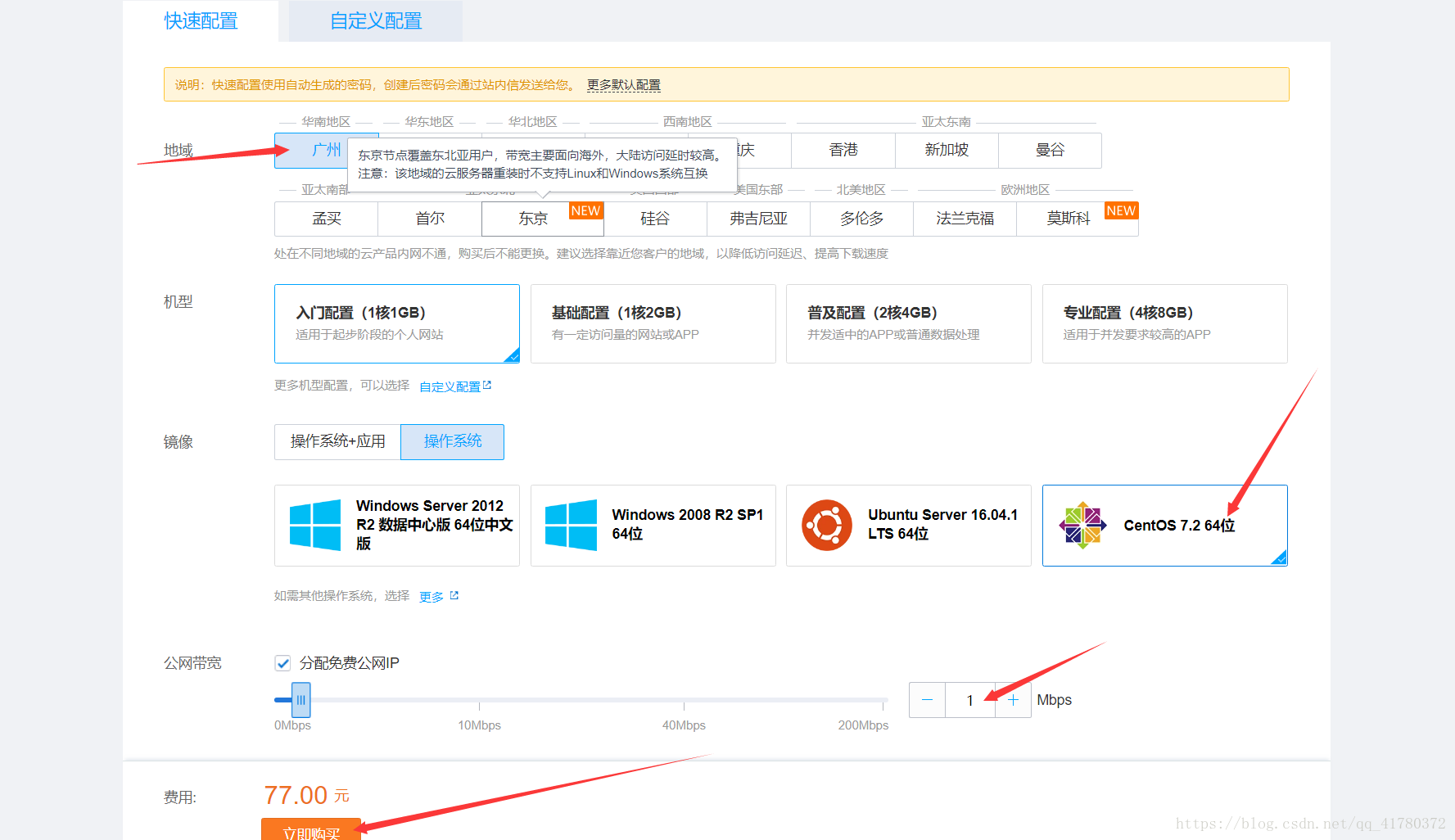Choose the 新加坡 region
Screen dimensions: 1455x840
pyautogui.click(x=947, y=151)
